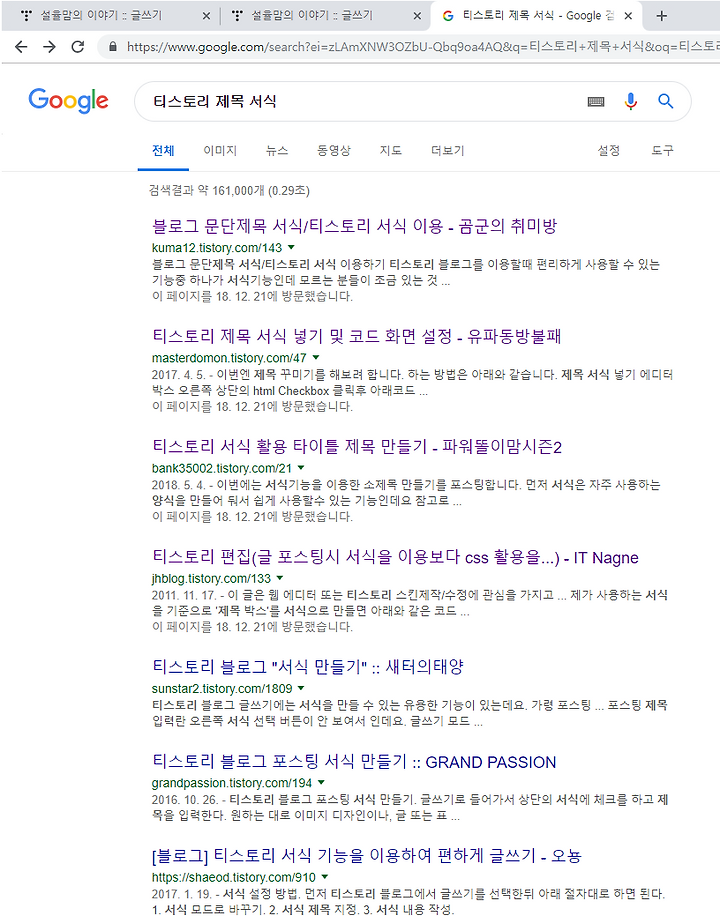Open result [블로그] 티스토리 서식 기능을 이용하여 편하게 글쓰기

pos(367,856)
